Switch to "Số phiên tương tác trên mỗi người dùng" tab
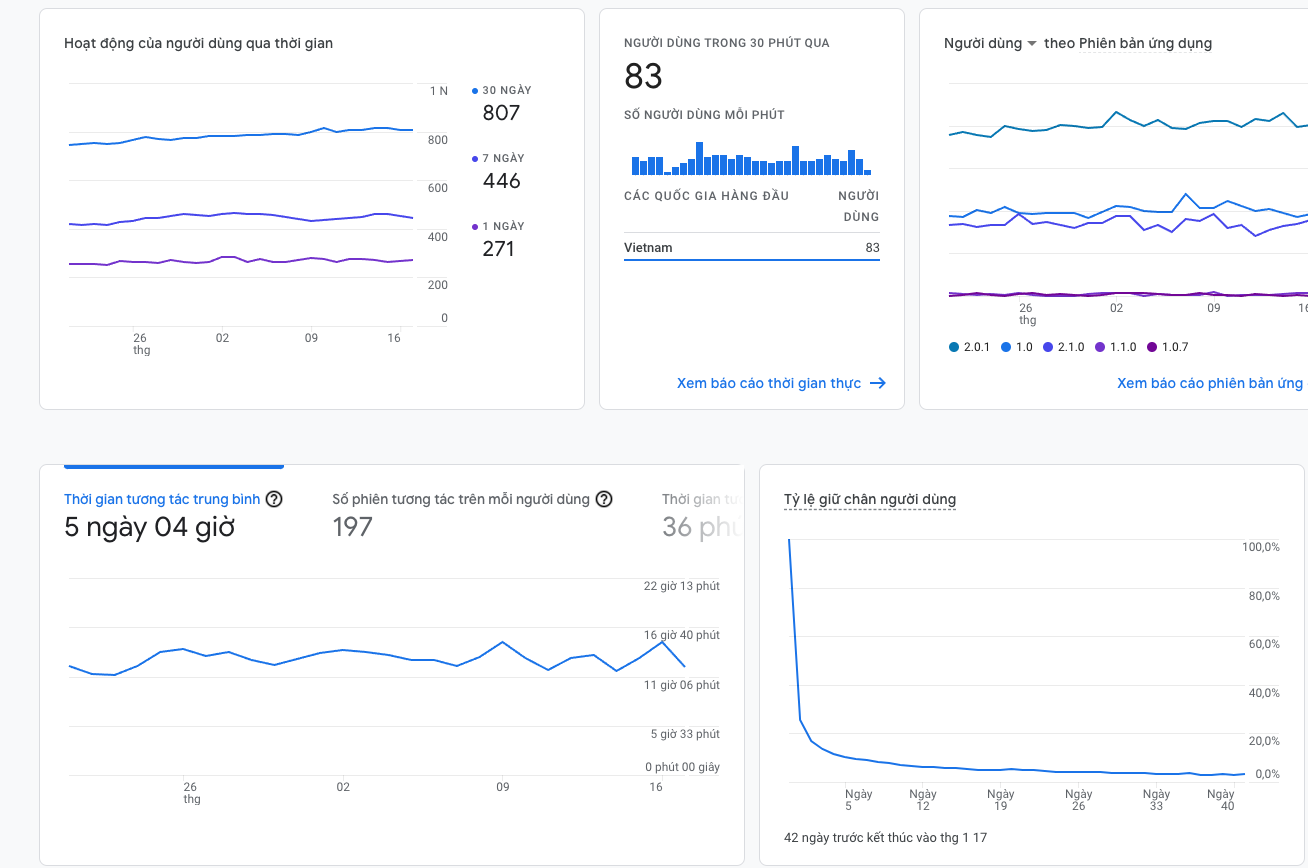1308x868 pixels. [461, 499]
